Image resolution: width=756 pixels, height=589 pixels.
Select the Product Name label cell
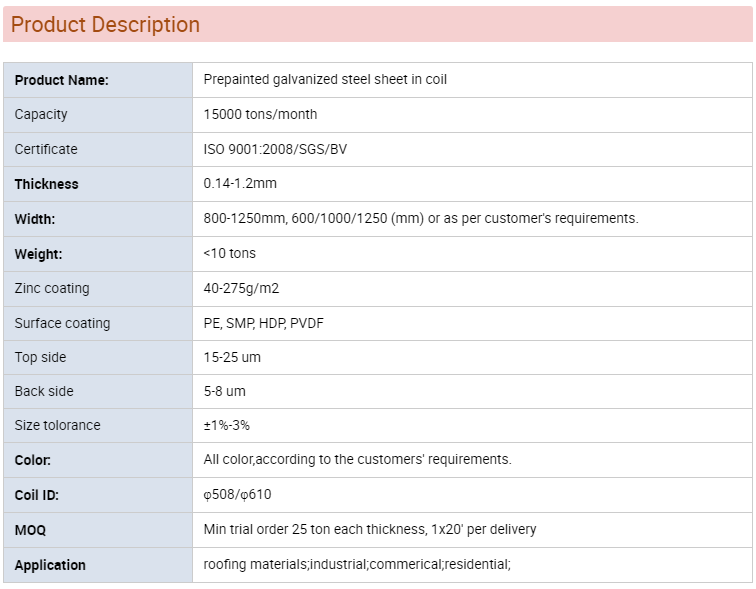tap(98, 80)
